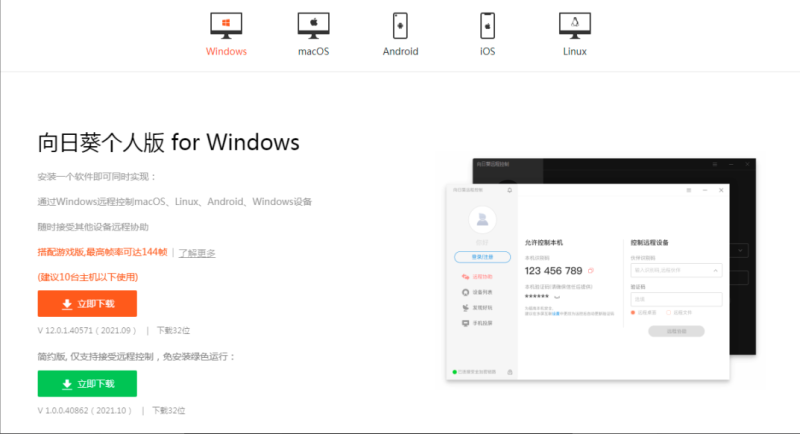Select 发现好玩 sidebar item in the preview
The height and width of the screenshot is (434, 800).
[x=478, y=308]
